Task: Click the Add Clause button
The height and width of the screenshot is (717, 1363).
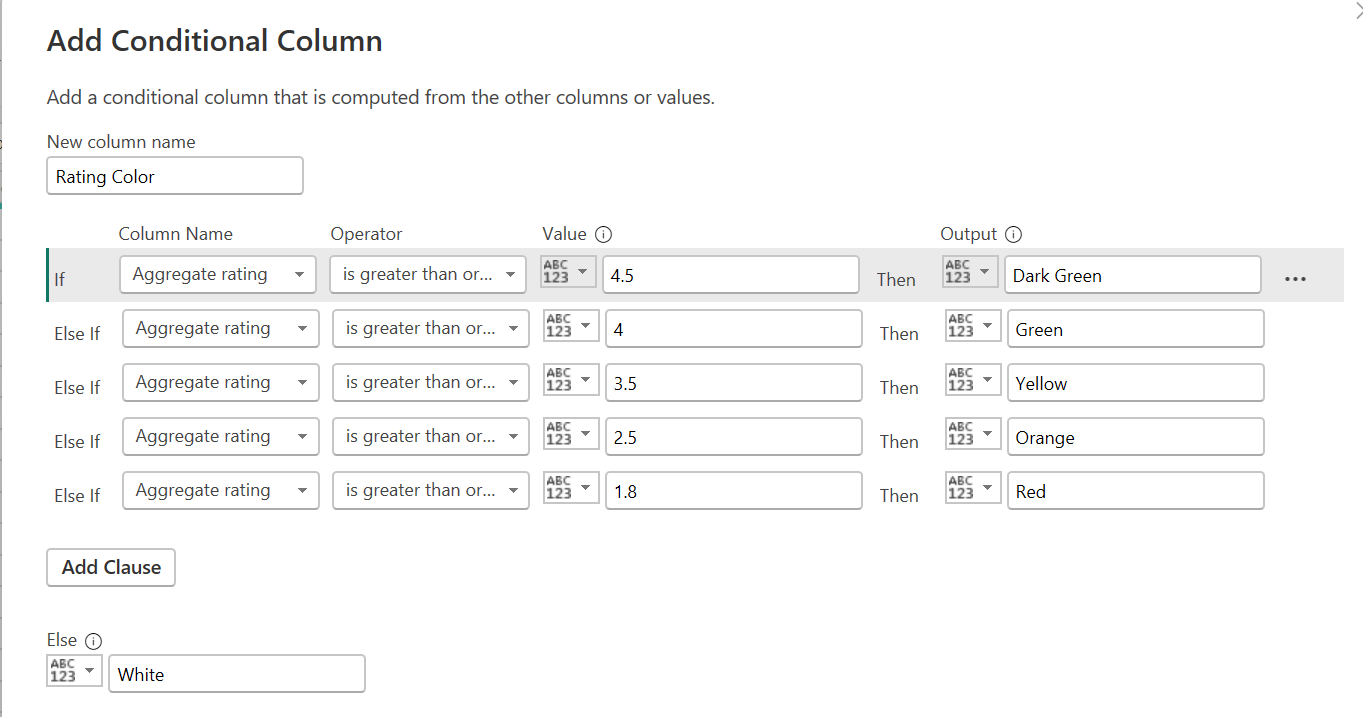Action: click(x=111, y=567)
